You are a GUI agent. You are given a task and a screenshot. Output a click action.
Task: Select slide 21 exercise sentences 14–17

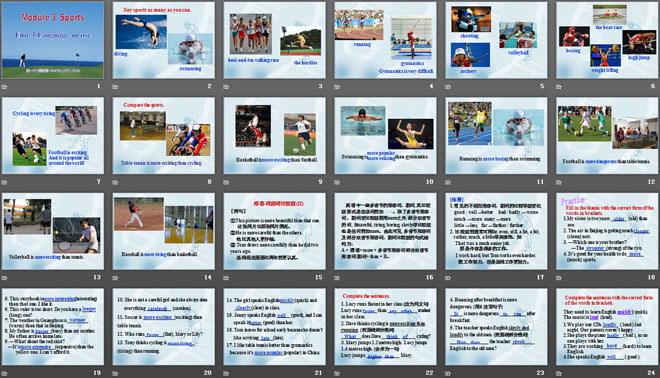pos(274,327)
